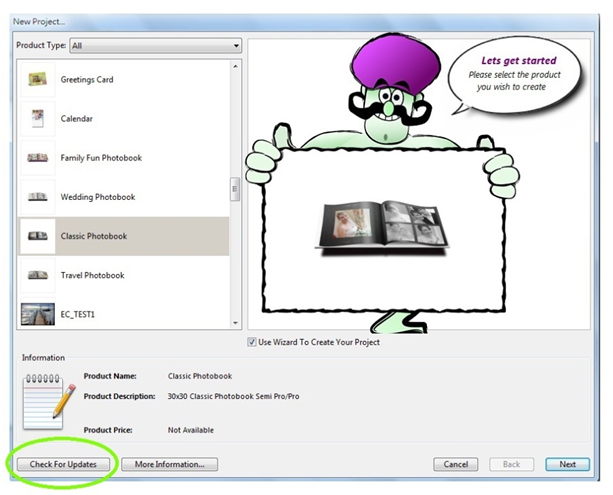Click the product list scrollbar thumb

tap(235, 189)
